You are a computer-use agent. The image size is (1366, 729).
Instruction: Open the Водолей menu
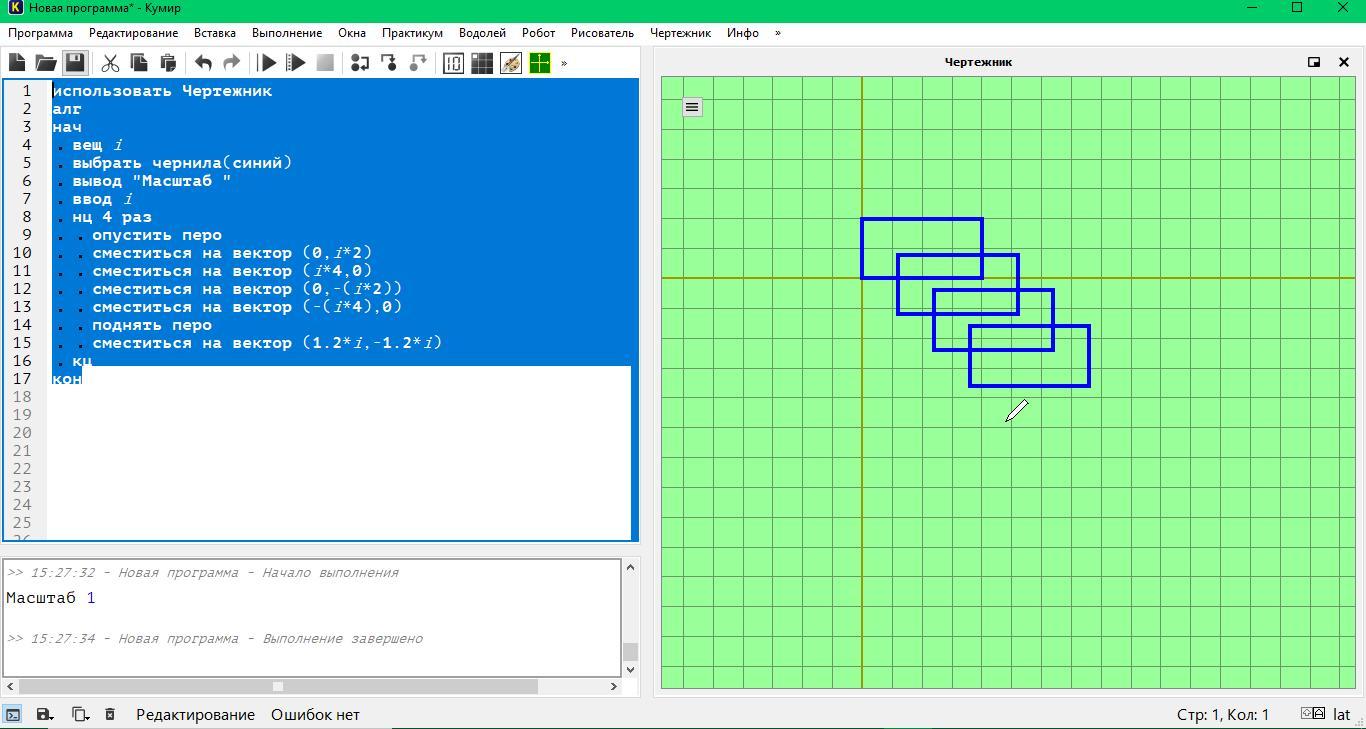pyautogui.click(x=482, y=33)
